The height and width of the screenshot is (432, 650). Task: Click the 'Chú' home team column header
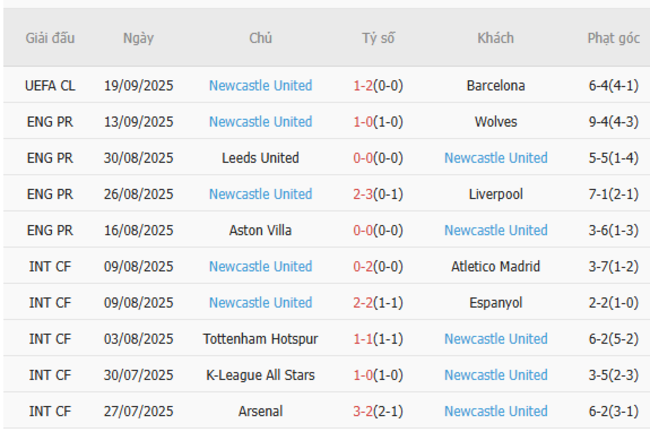tap(260, 38)
